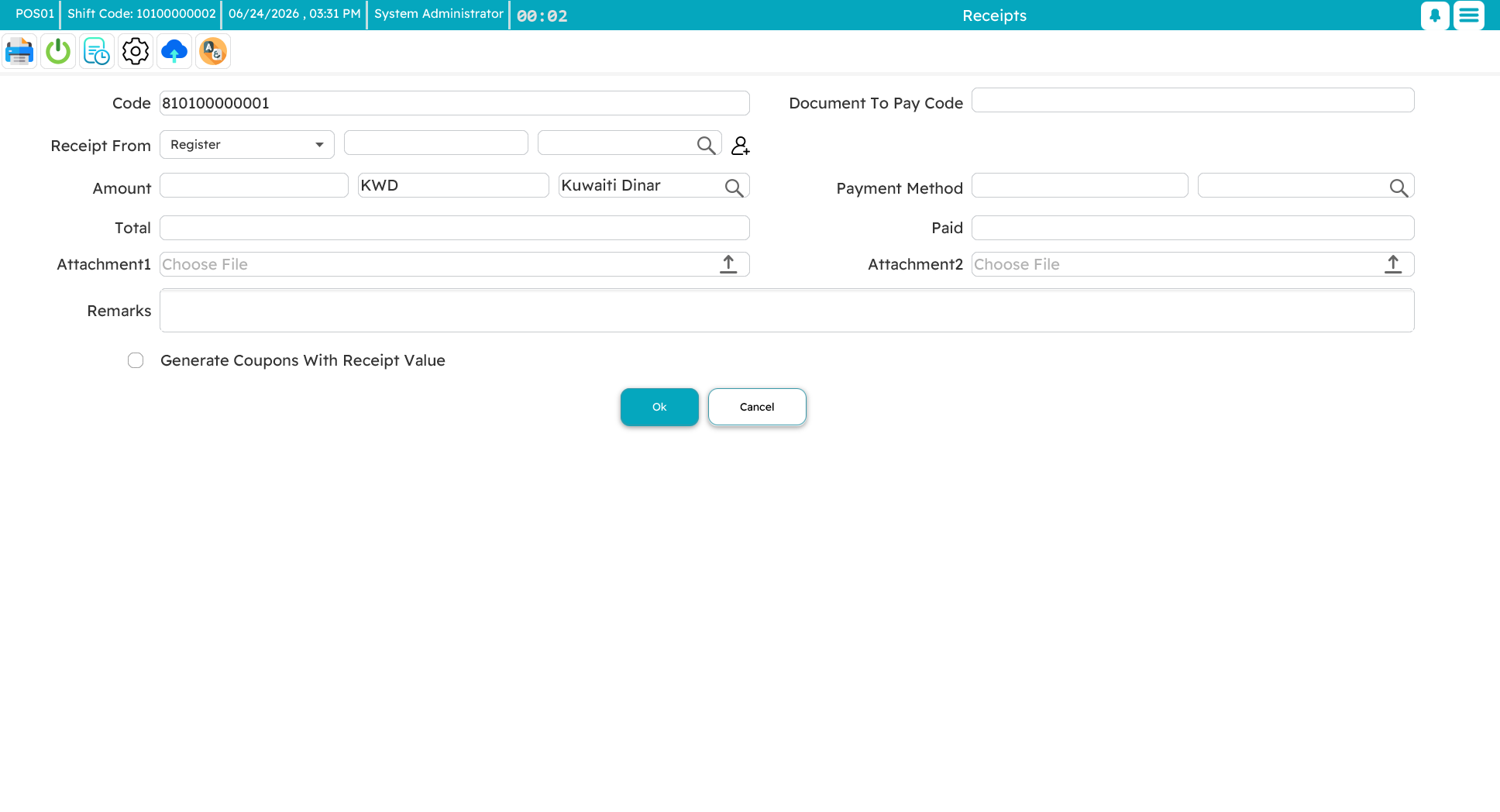Image resolution: width=1500 pixels, height=812 pixels.
Task: Click Payment Method code field
Action: (1080, 185)
